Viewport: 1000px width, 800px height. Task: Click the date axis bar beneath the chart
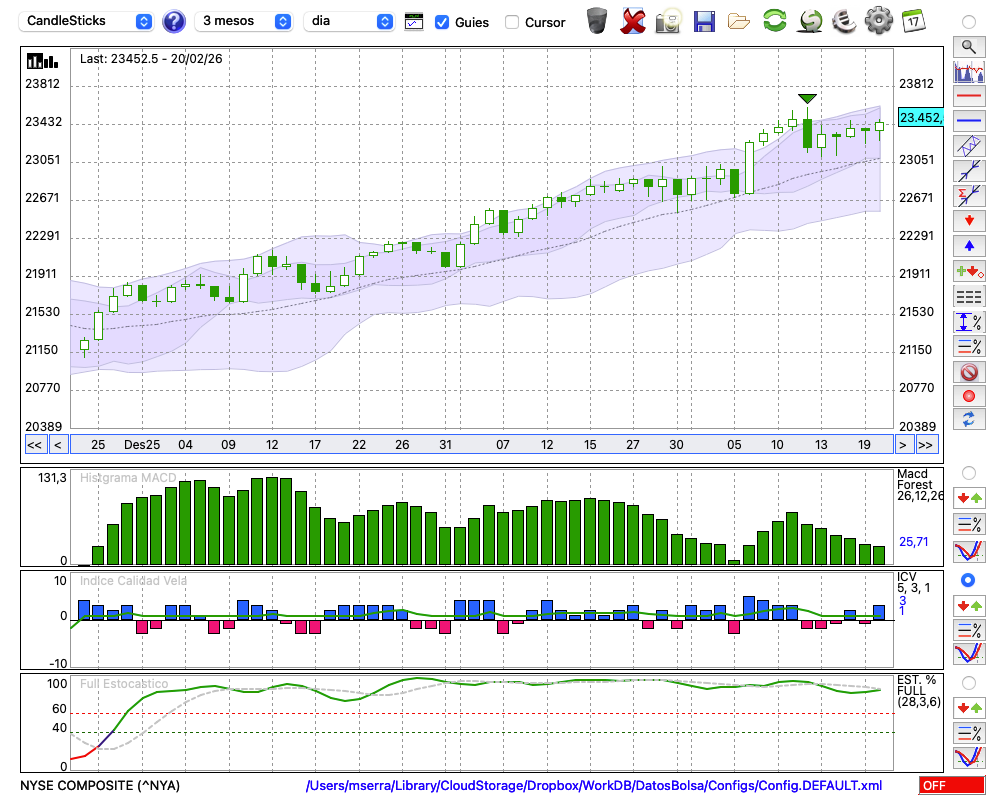coord(482,445)
